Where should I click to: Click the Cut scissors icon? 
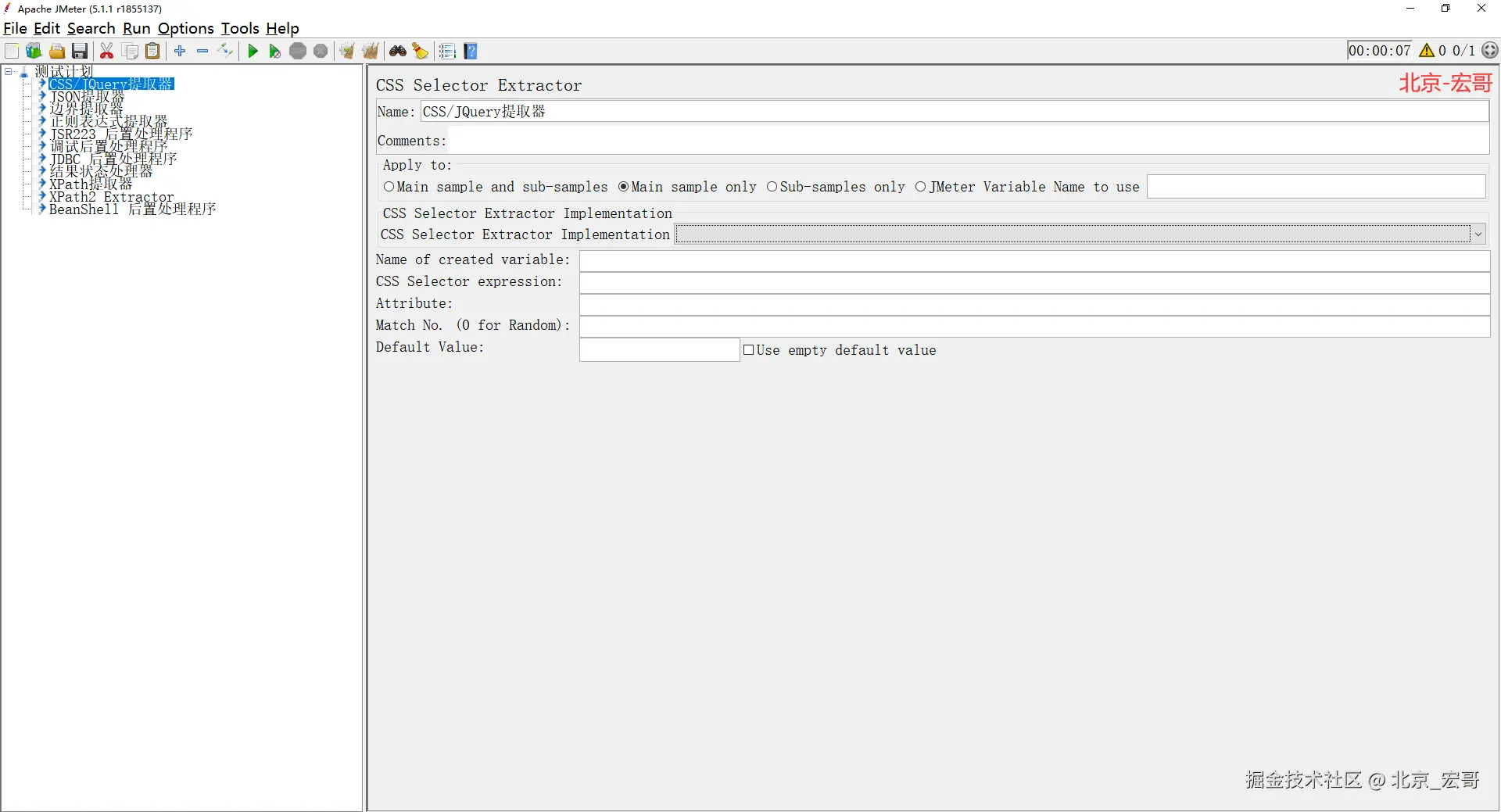(x=107, y=51)
